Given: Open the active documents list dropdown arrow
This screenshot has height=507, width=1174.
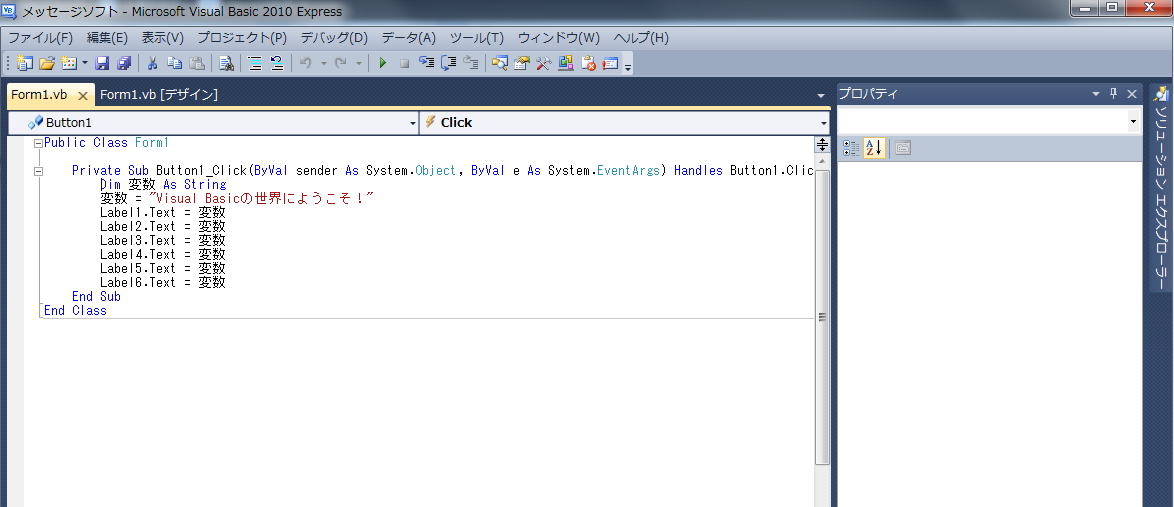Looking at the screenshot, I should [821, 96].
